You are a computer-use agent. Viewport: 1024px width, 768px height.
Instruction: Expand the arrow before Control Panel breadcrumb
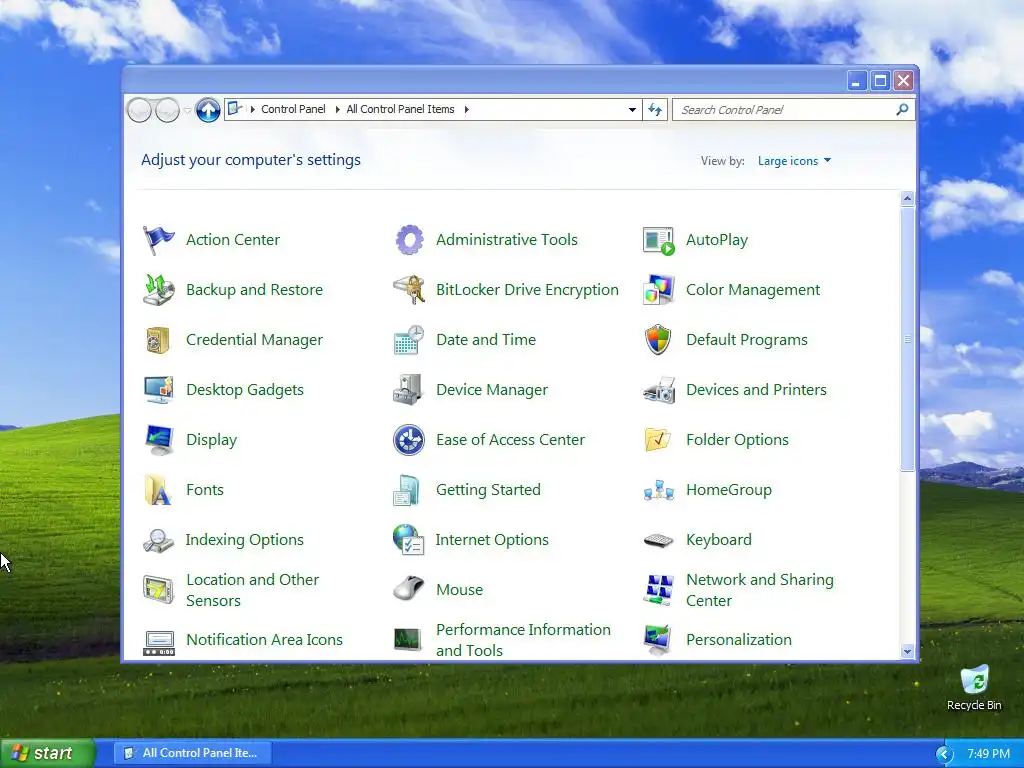(253, 109)
